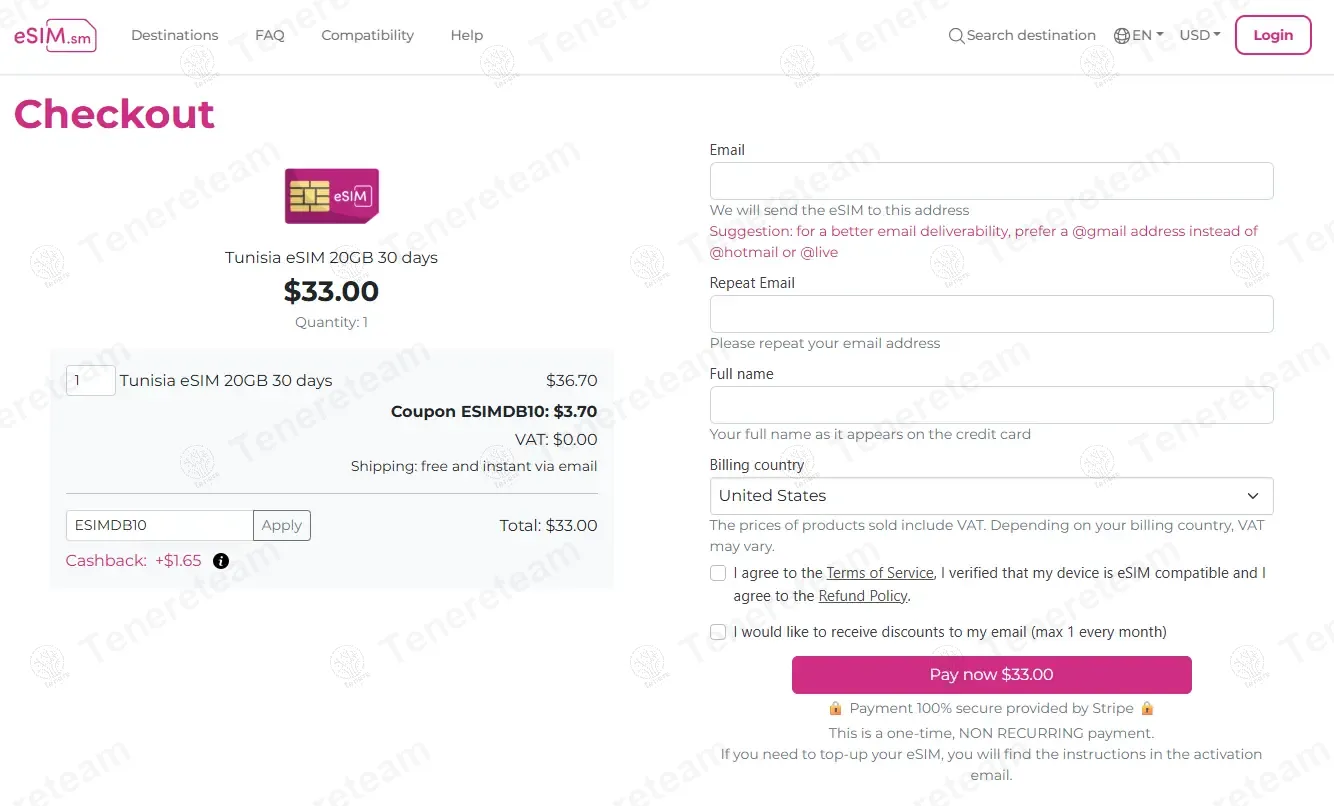Click the Login button
1334x806 pixels.
[x=1273, y=35]
